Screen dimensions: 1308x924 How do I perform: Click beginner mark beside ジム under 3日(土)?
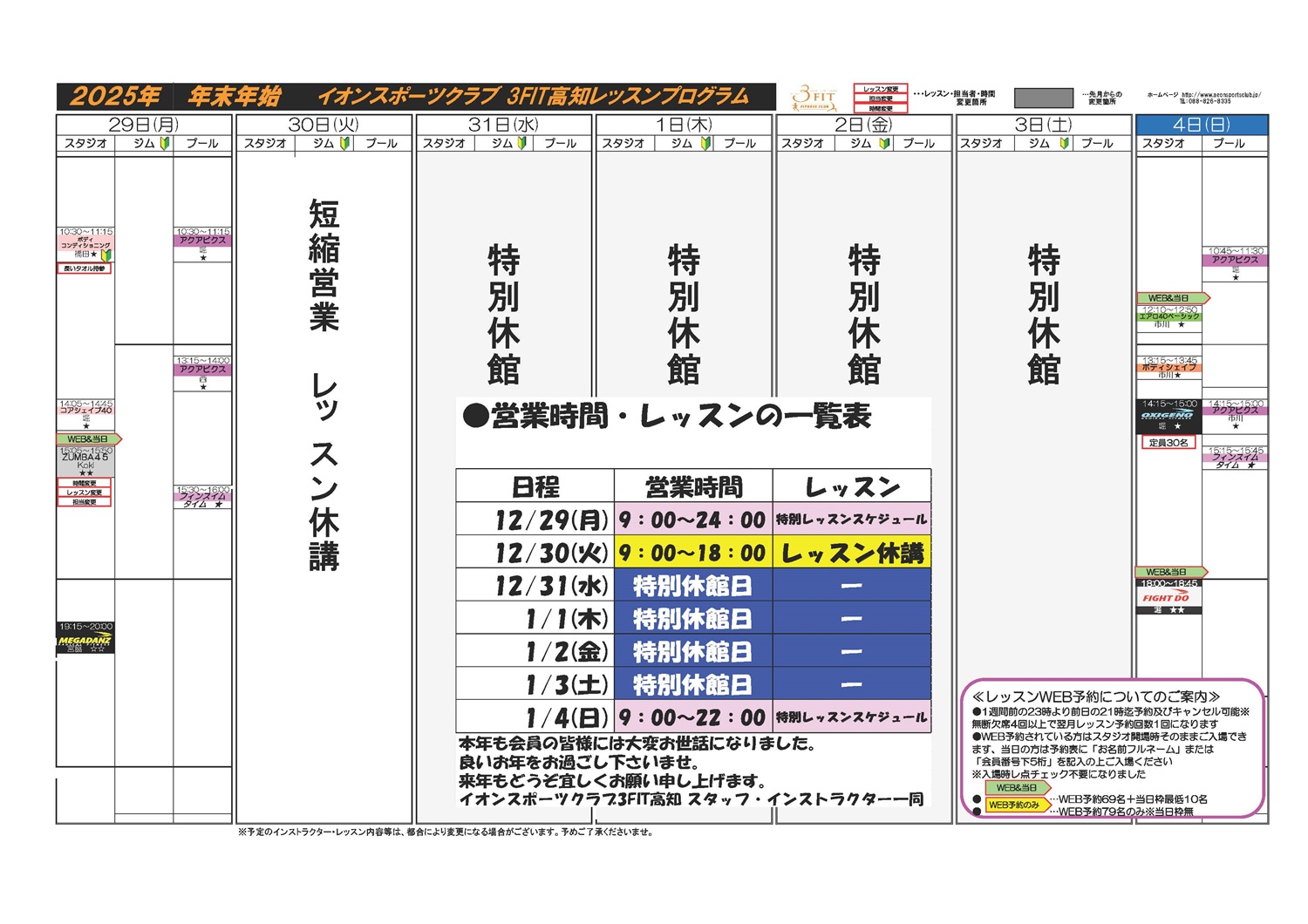coord(1065,144)
